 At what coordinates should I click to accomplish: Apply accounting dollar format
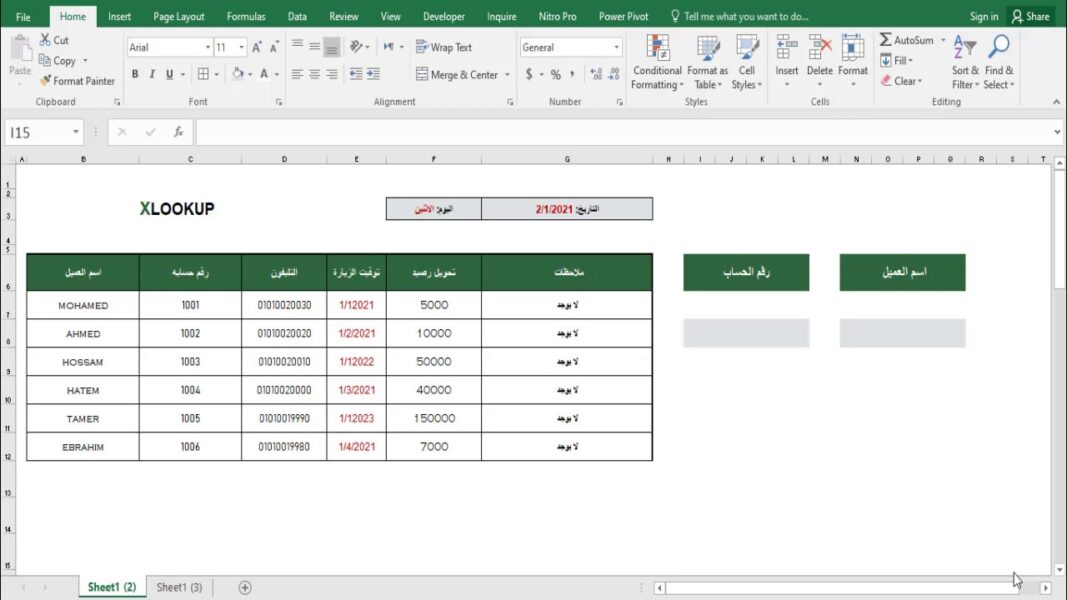529,74
